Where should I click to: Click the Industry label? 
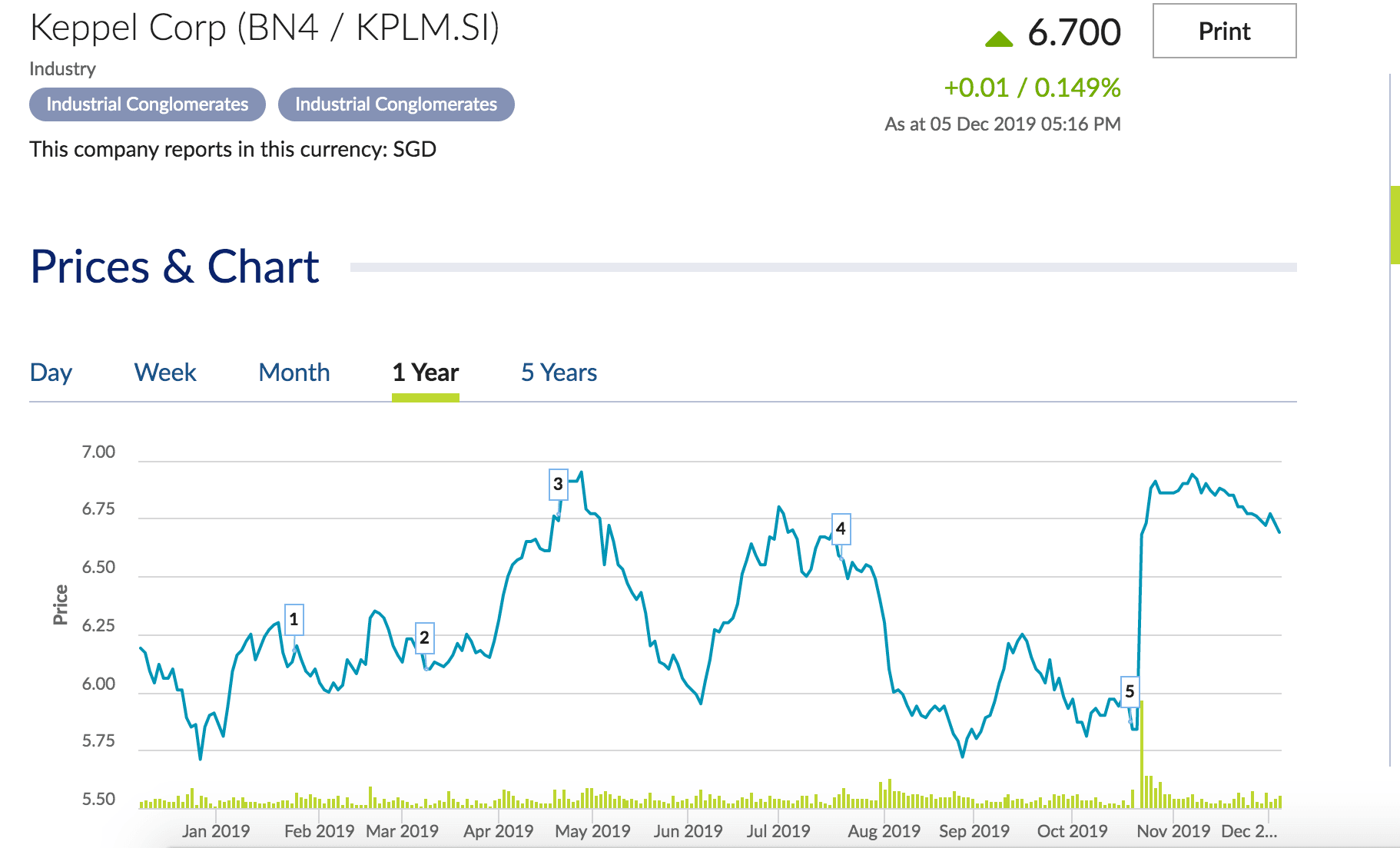coord(63,69)
